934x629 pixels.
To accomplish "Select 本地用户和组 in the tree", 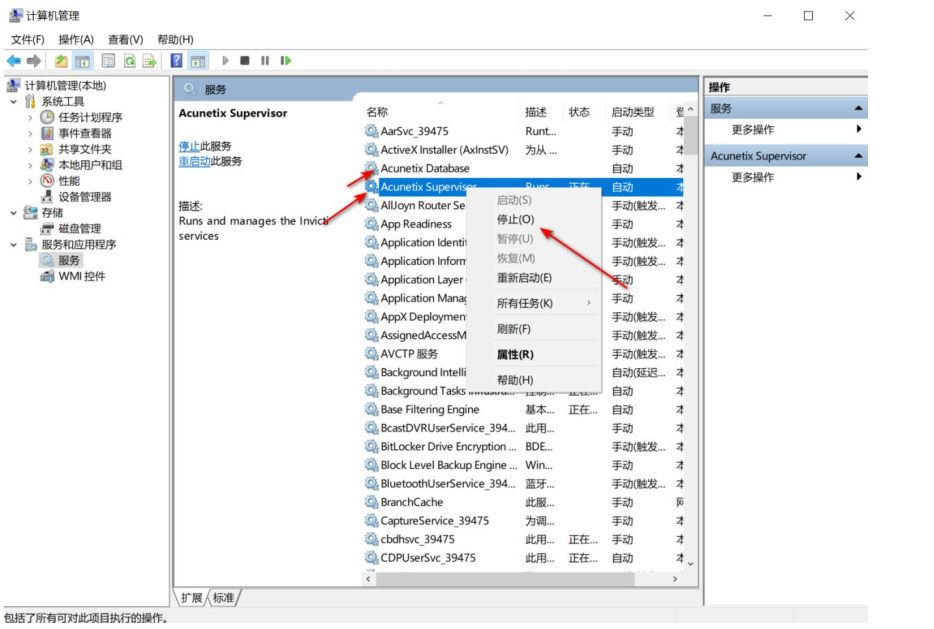I will tap(90, 165).
